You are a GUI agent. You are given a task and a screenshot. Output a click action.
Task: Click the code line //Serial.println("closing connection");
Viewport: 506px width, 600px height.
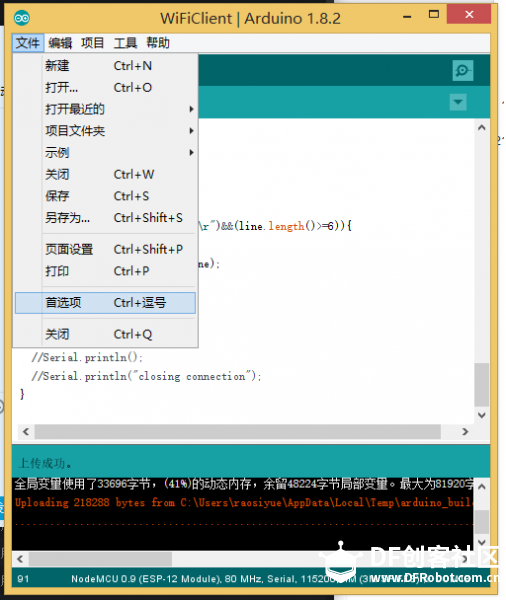(146, 376)
